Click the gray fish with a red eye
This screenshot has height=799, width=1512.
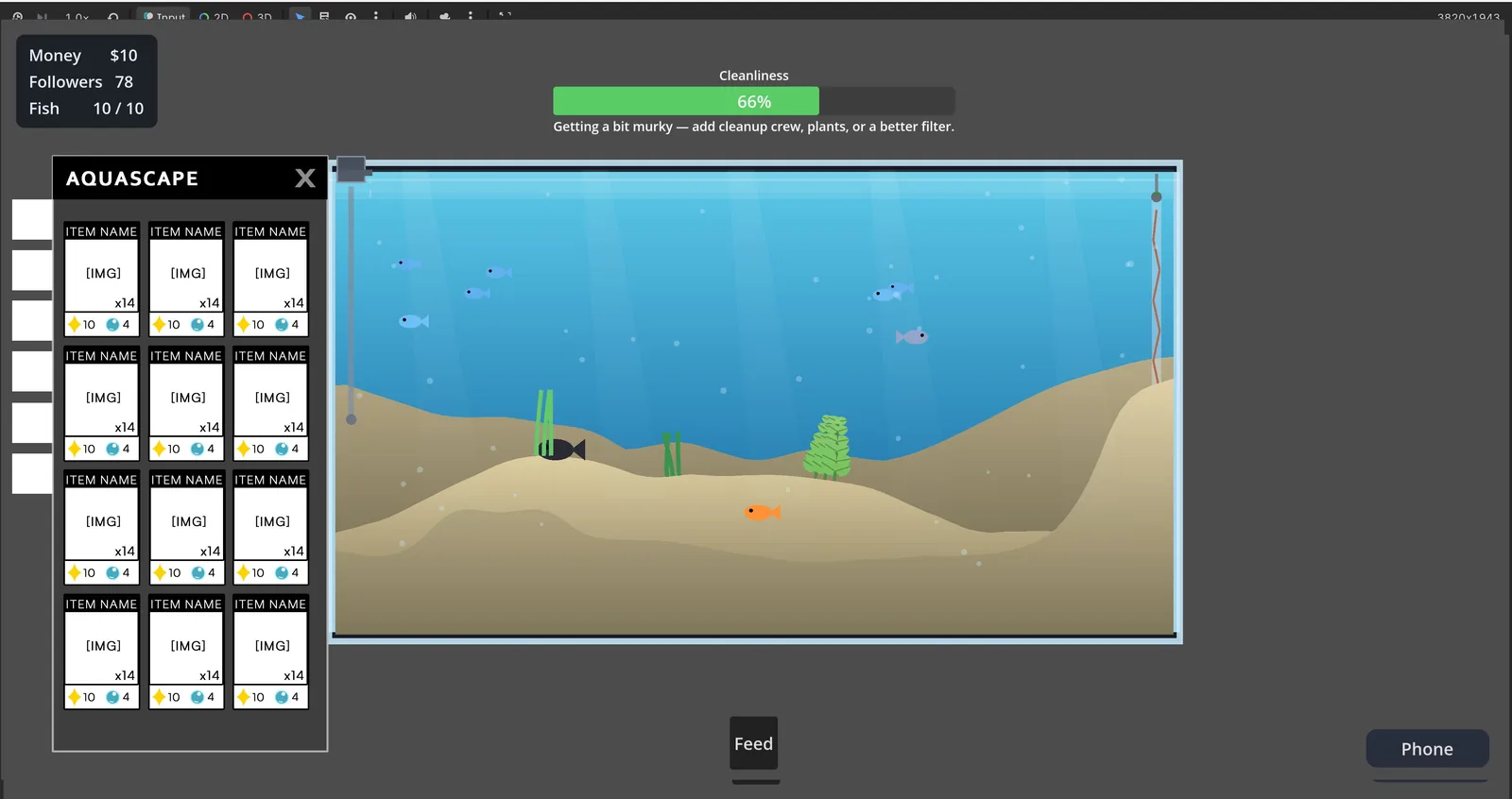(x=912, y=336)
